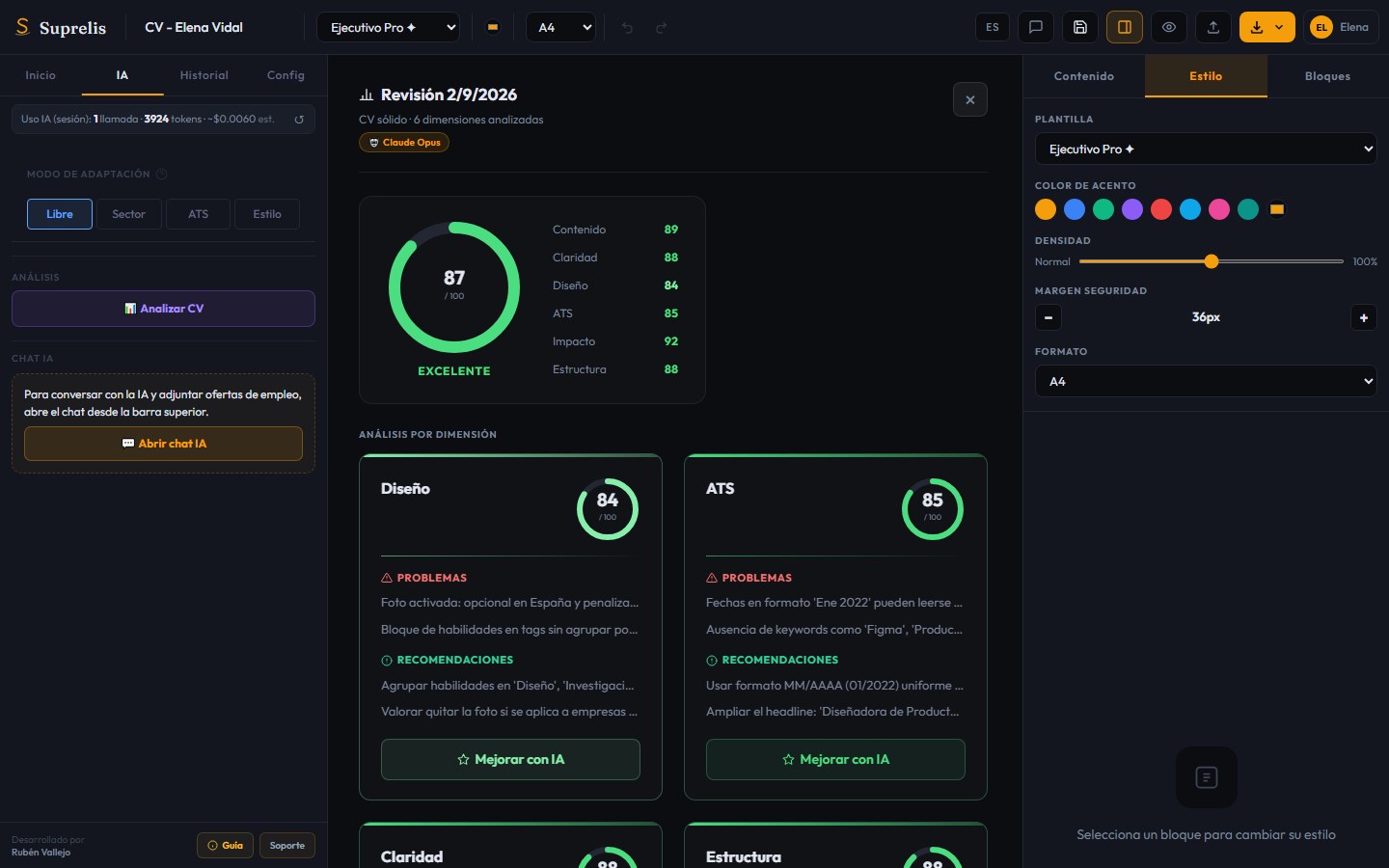Click the recommendation 'Usar formato MM/AAAA'
Viewport: 1389px width, 868px height.
[835, 686]
